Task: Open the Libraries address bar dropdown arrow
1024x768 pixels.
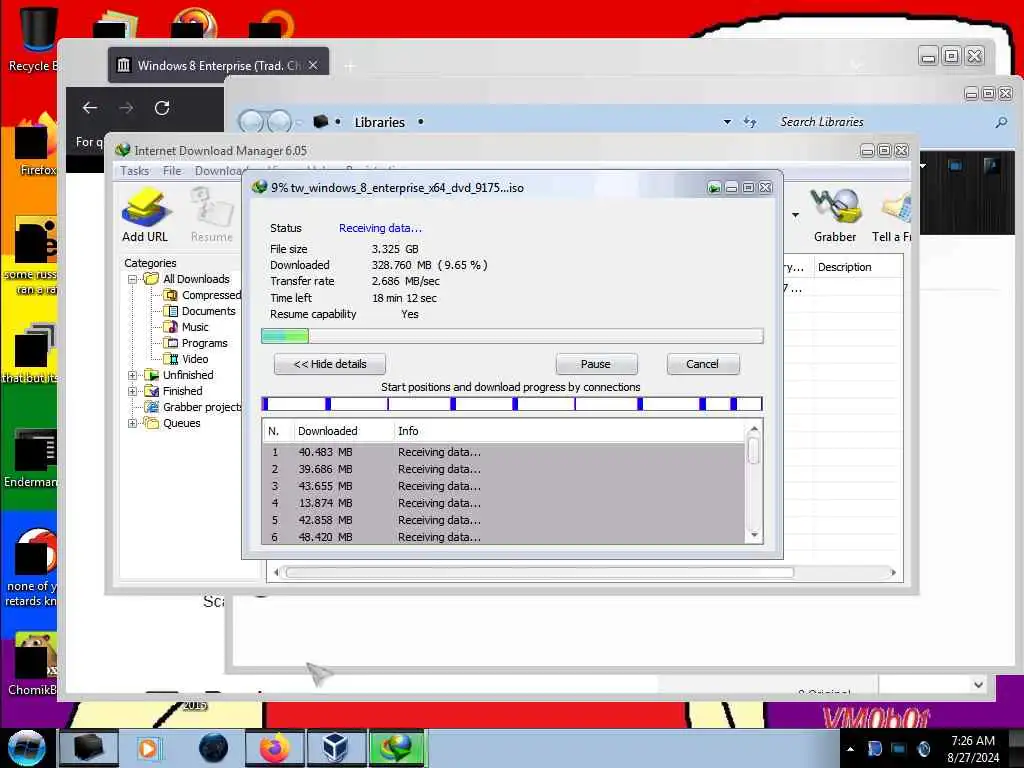Action: point(727,122)
